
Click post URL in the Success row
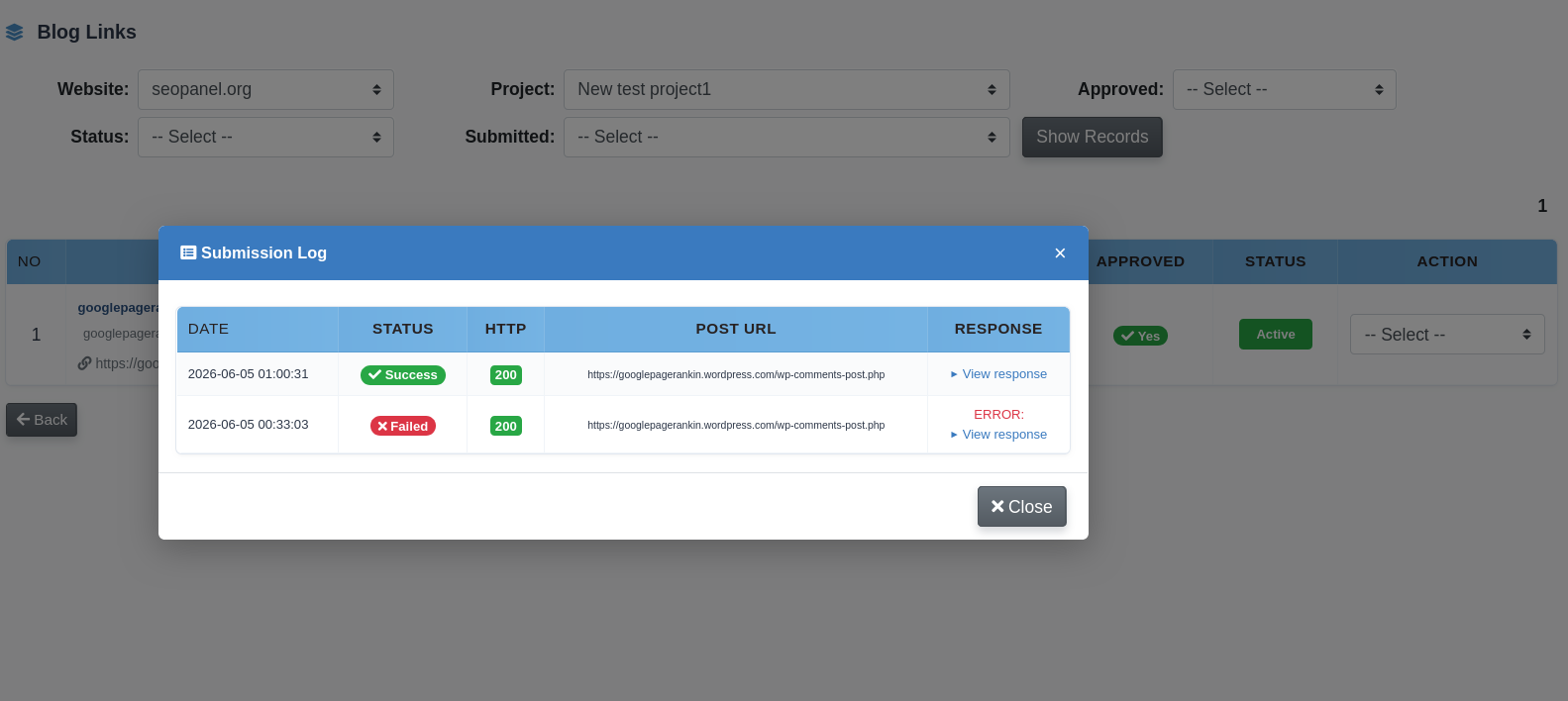tap(736, 374)
